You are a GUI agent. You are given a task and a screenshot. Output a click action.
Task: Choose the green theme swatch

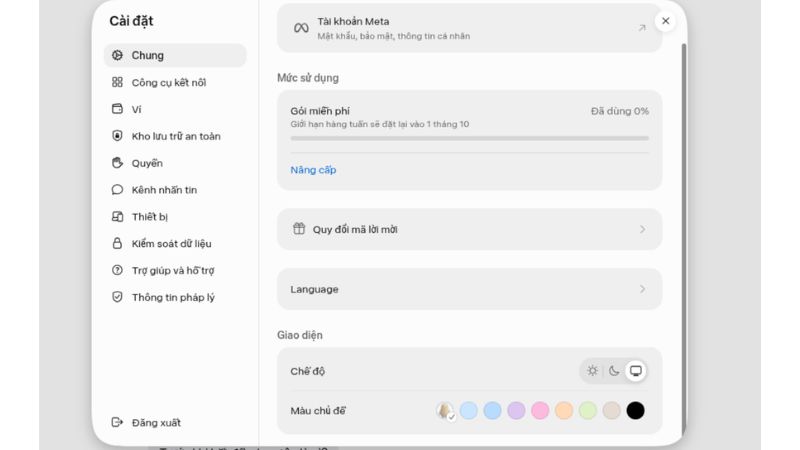588,410
